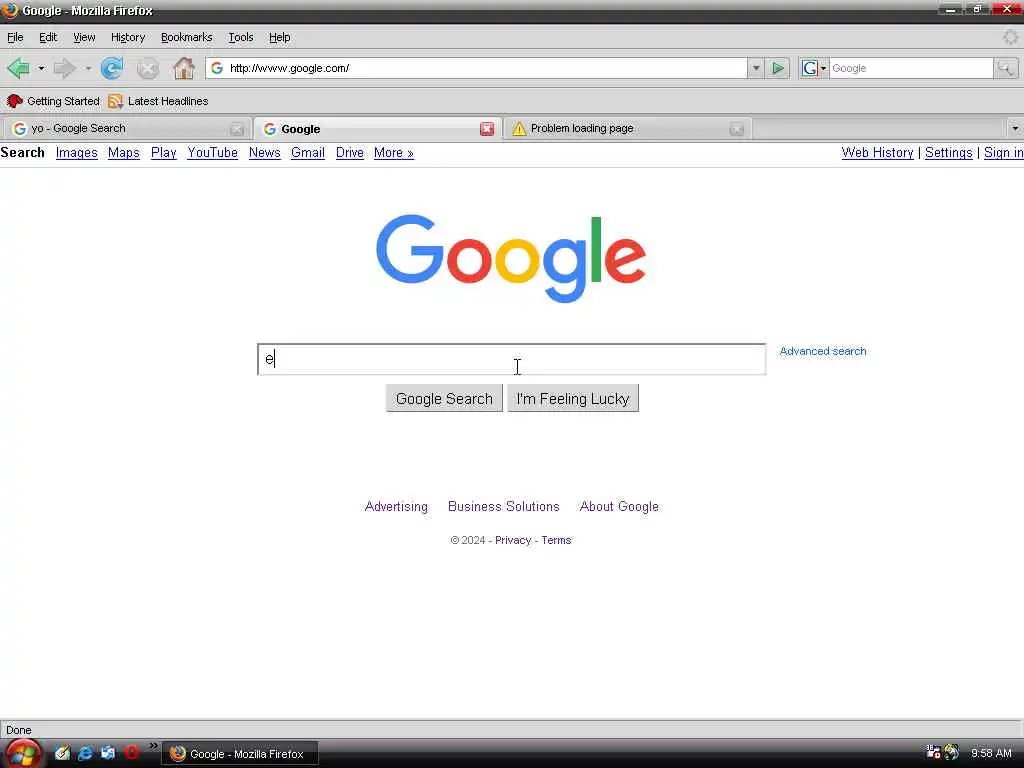The height and width of the screenshot is (768, 1024).
Task: Open the back history dropdown arrow
Action: pos(41,68)
